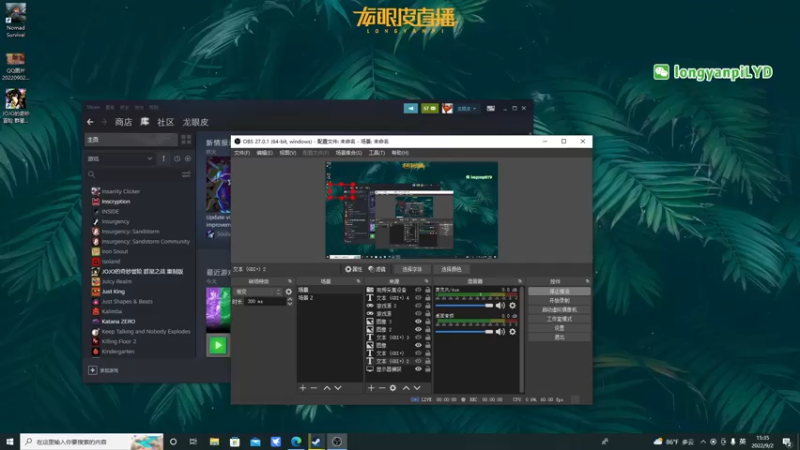Image resolution: width=800 pixels, height=450 pixels.
Task: Go back with Steam's back arrow
Action: click(x=90, y=122)
